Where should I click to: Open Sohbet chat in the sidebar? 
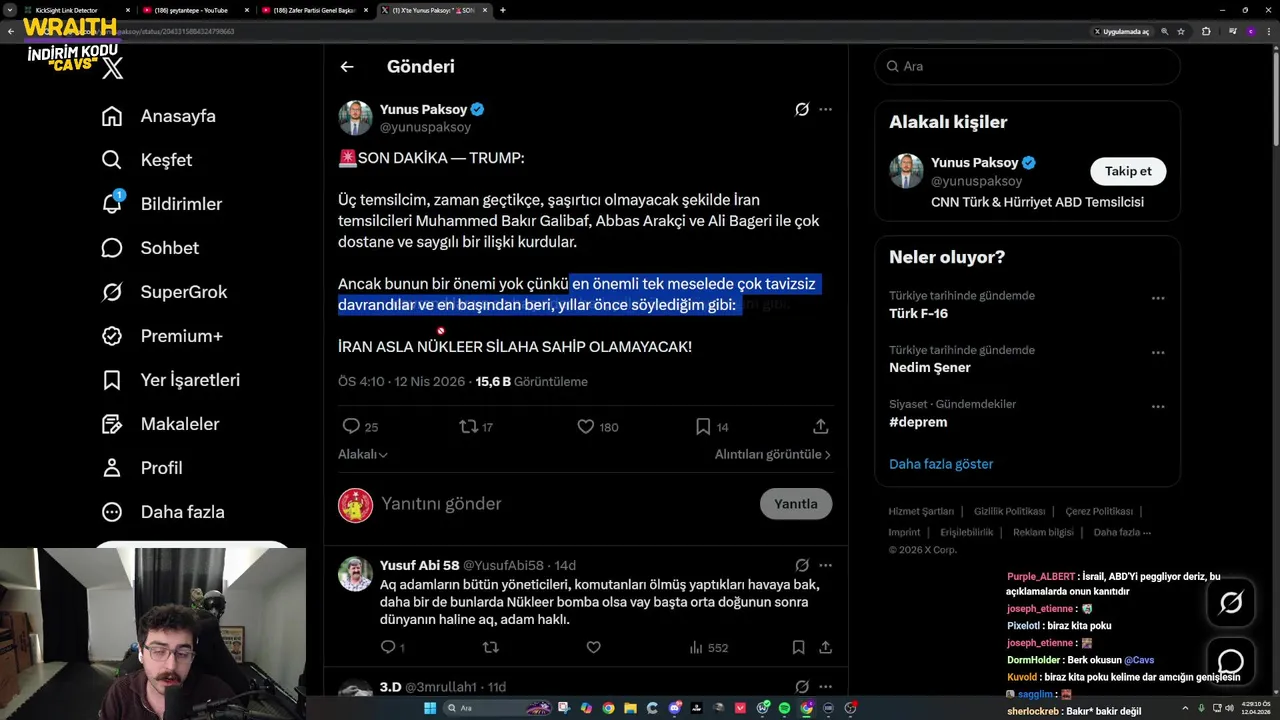(x=150, y=248)
